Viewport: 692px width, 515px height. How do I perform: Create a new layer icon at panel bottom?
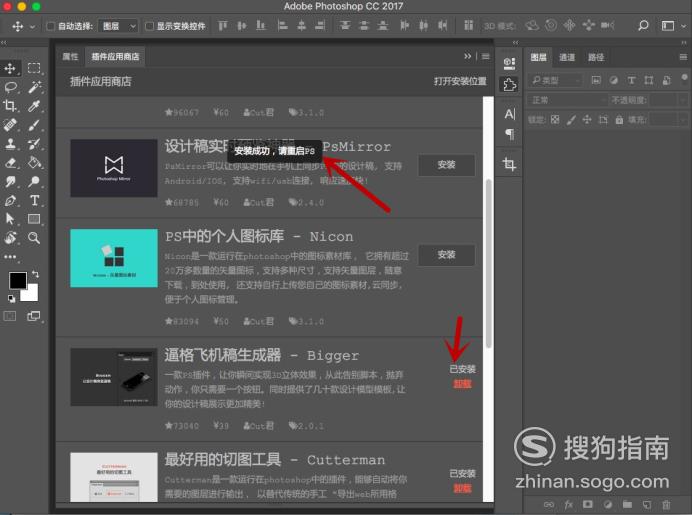click(x=647, y=504)
